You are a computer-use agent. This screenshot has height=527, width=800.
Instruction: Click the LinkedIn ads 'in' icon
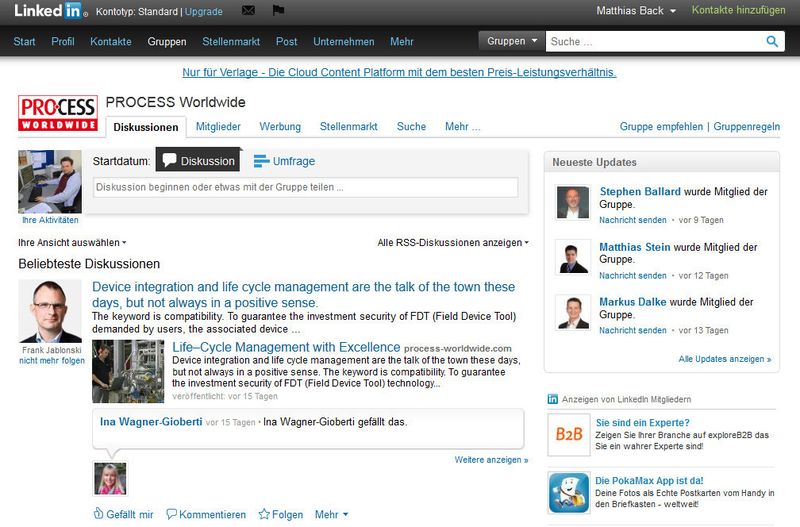point(553,399)
